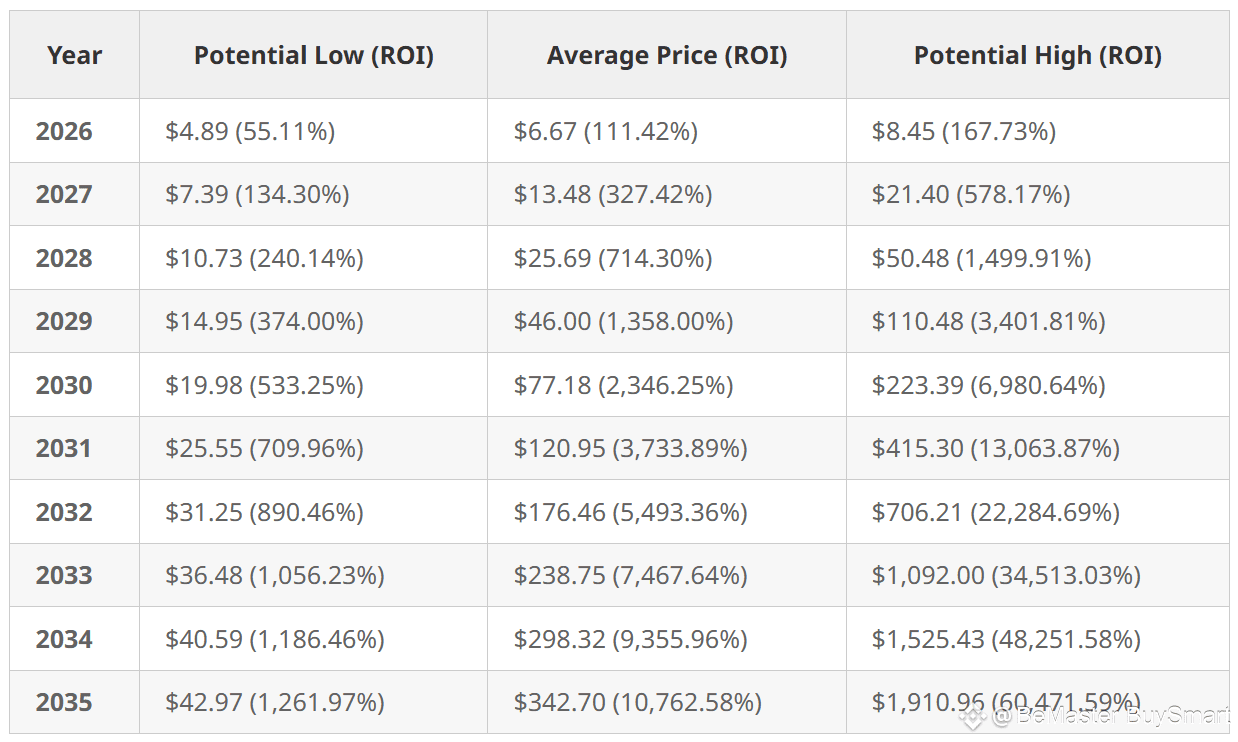Image resolution: width=1238 pixels, height=742 pixels.
Task: Click the Average Price (ROI) header
Action: [x=667, y=55]
